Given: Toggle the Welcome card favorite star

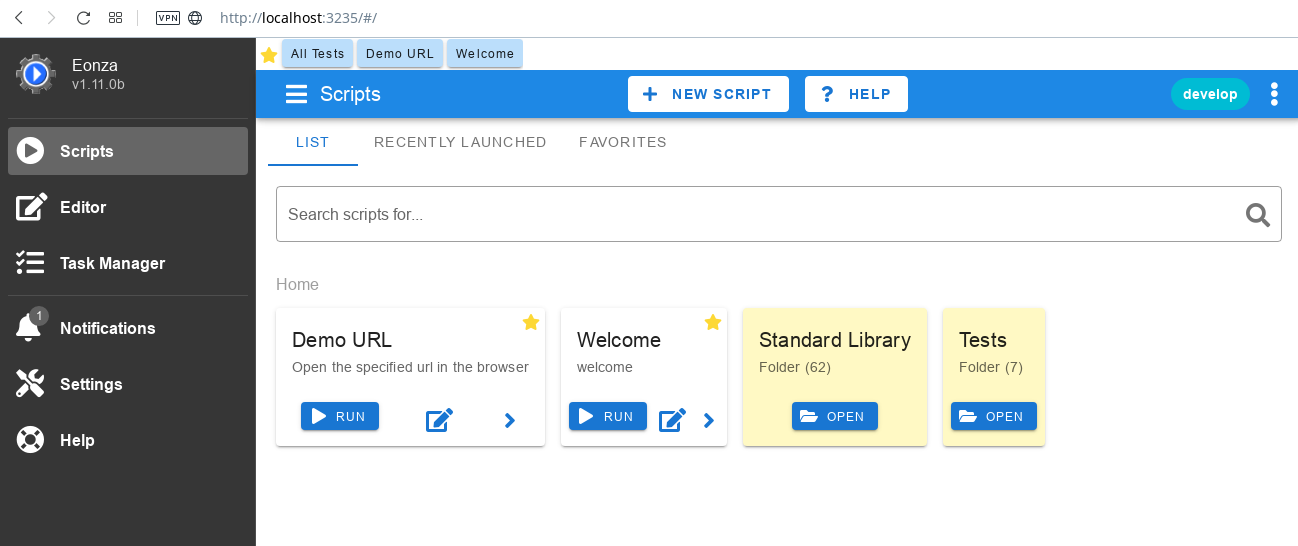Looking at the screenshot, I should (713, 322).
